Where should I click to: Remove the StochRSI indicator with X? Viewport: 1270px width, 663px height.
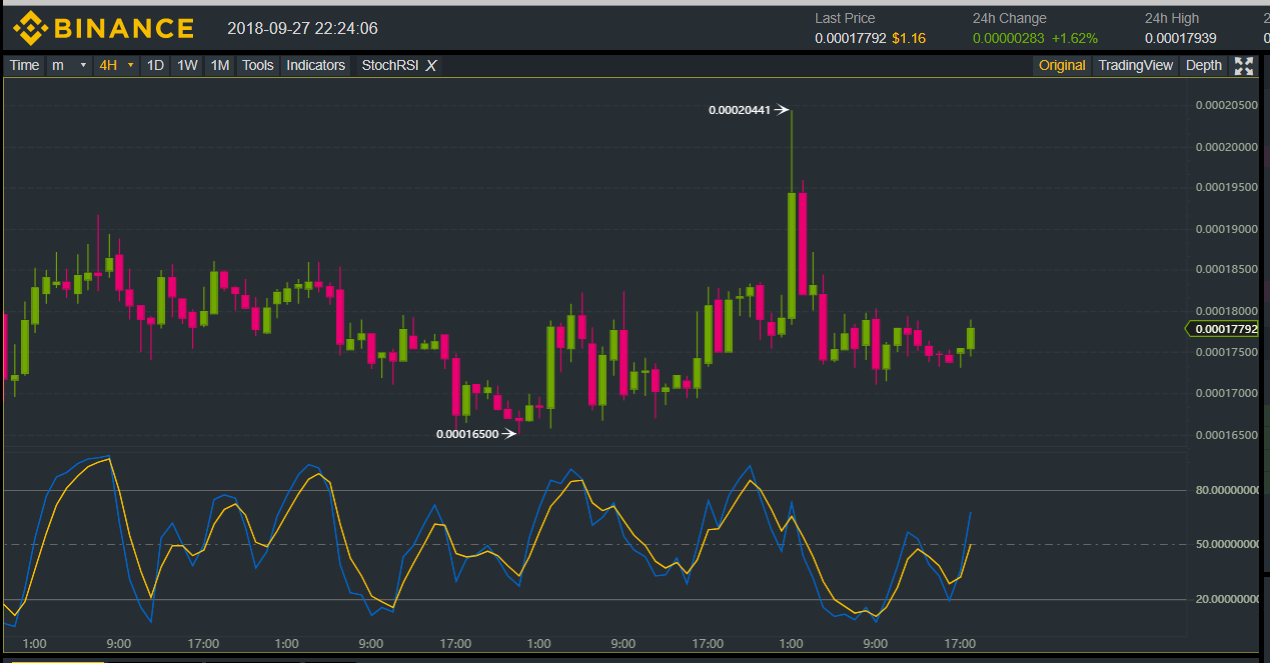(x=431, y=66)
